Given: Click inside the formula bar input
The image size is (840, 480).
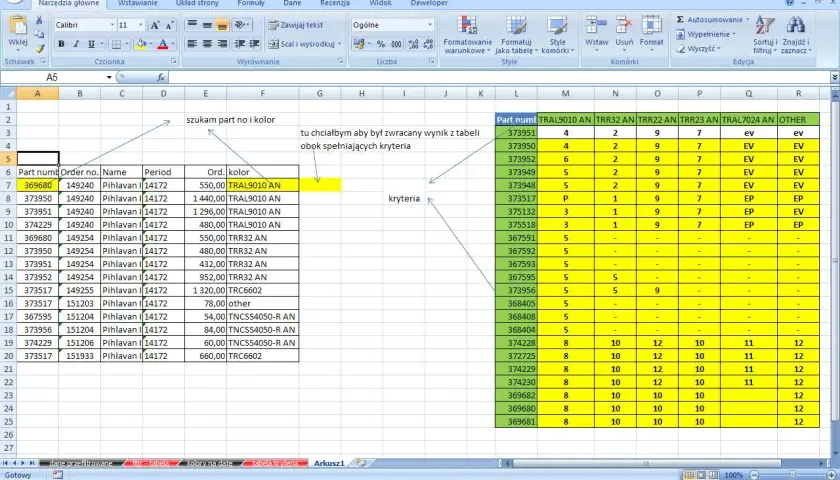Looking at the screenshot, I should tap(498, 78).
